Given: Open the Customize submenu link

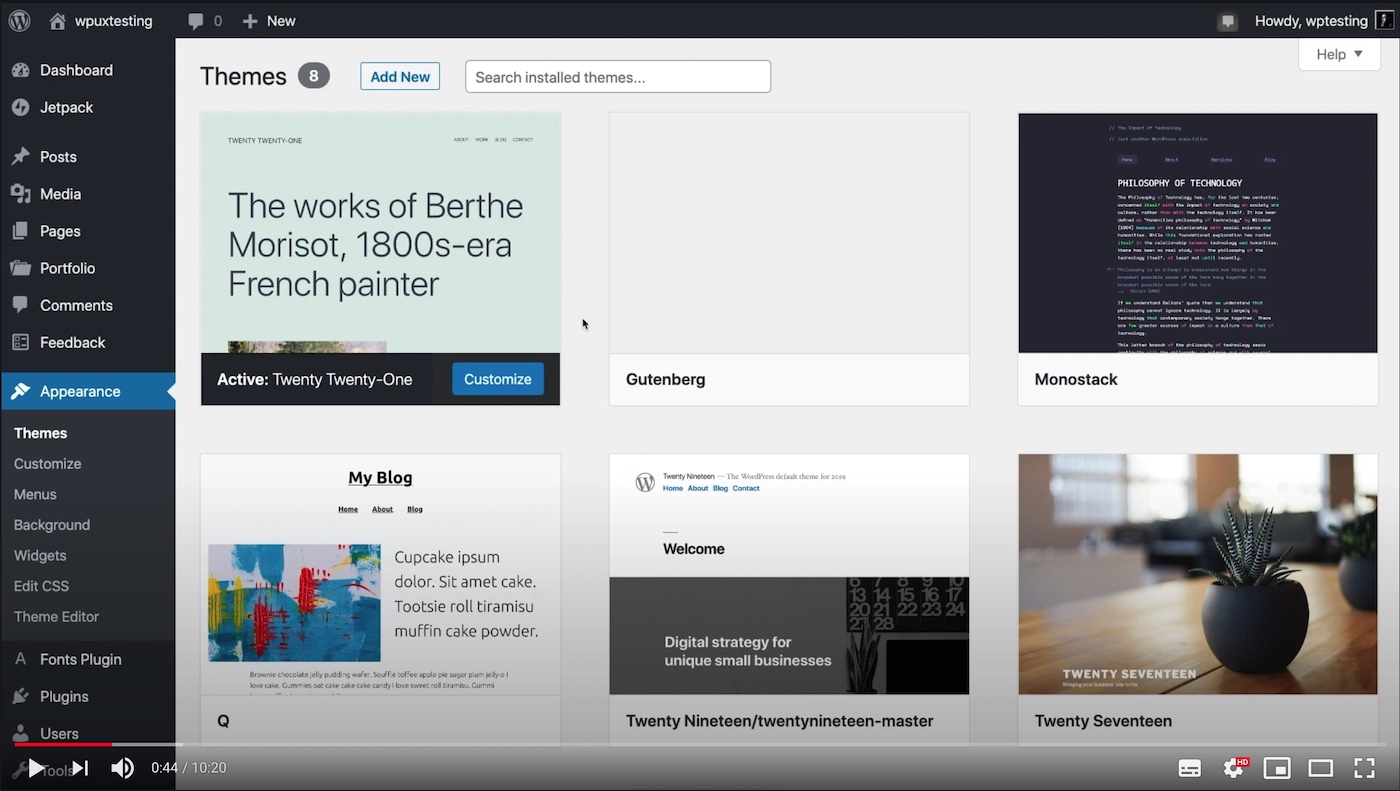Looking at the screenshot, I should click(x=48, y=464).
